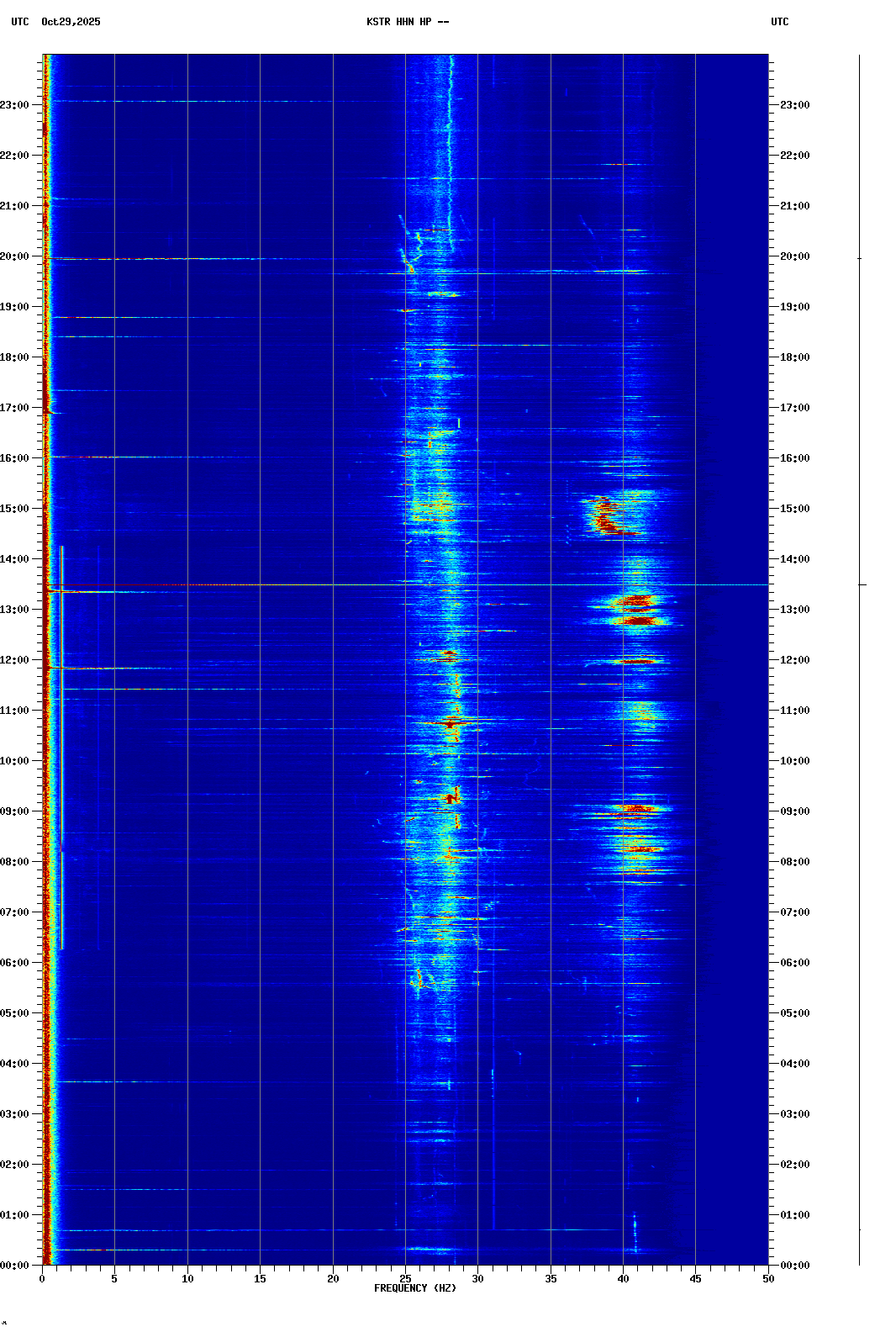
Task: Click the 50 Hz label on frequency axis
Action: (767, 1278)
